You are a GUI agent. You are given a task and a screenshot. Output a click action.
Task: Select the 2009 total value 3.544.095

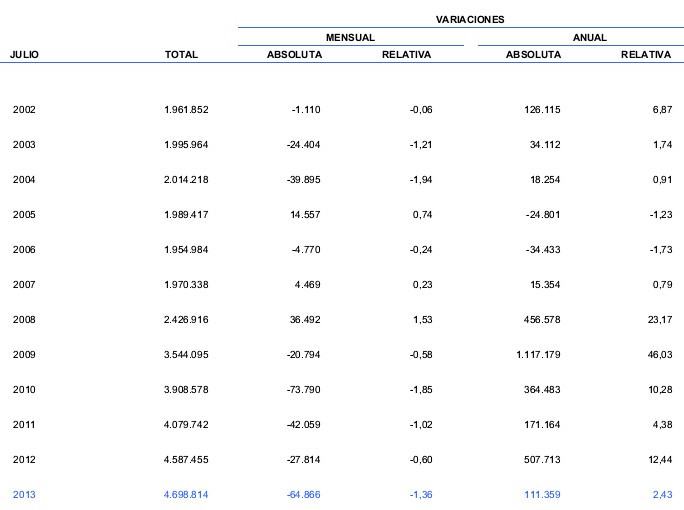(x=185, y=354)
